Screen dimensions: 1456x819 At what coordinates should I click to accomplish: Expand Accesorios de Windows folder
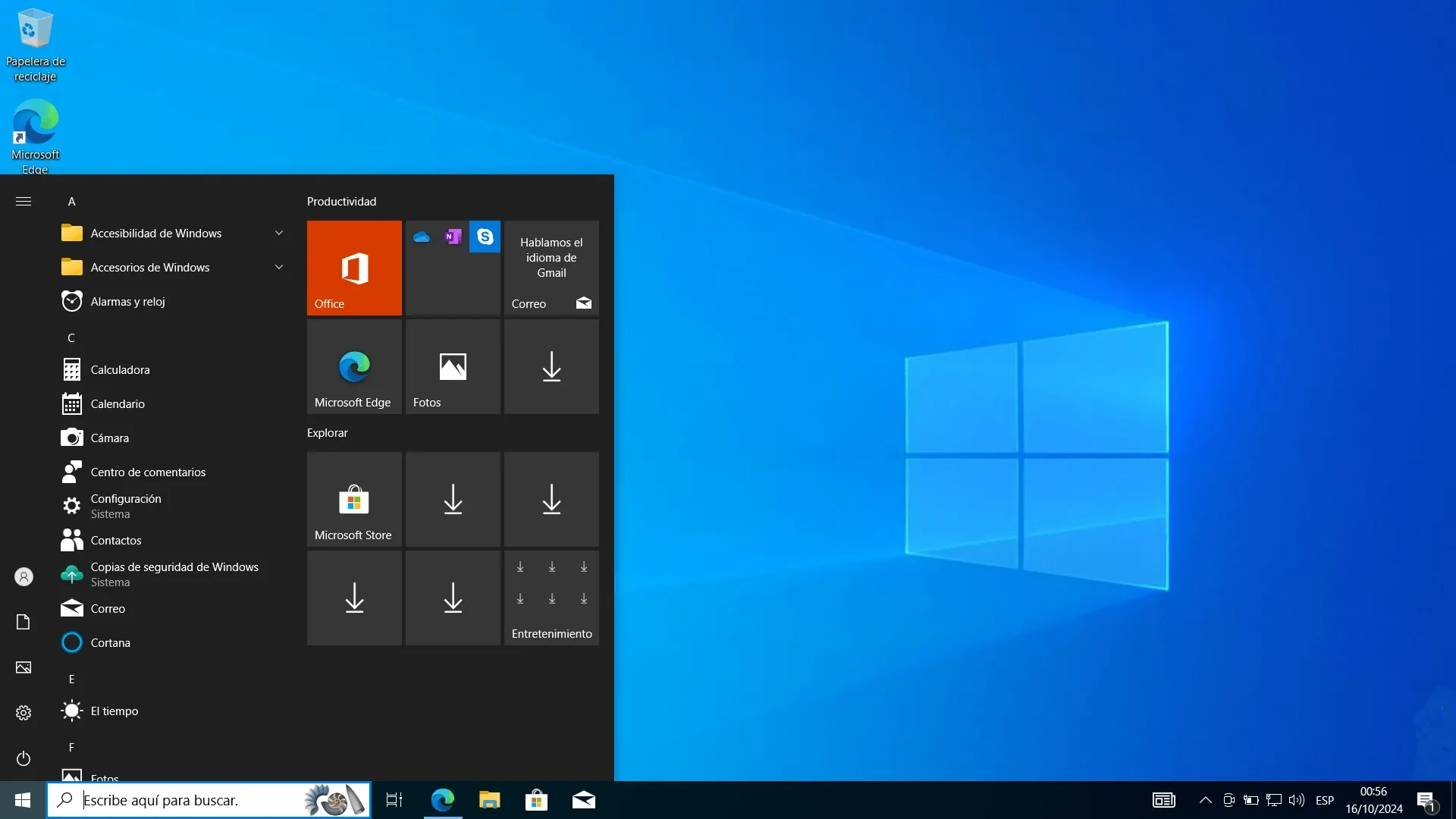pos(174,267)
